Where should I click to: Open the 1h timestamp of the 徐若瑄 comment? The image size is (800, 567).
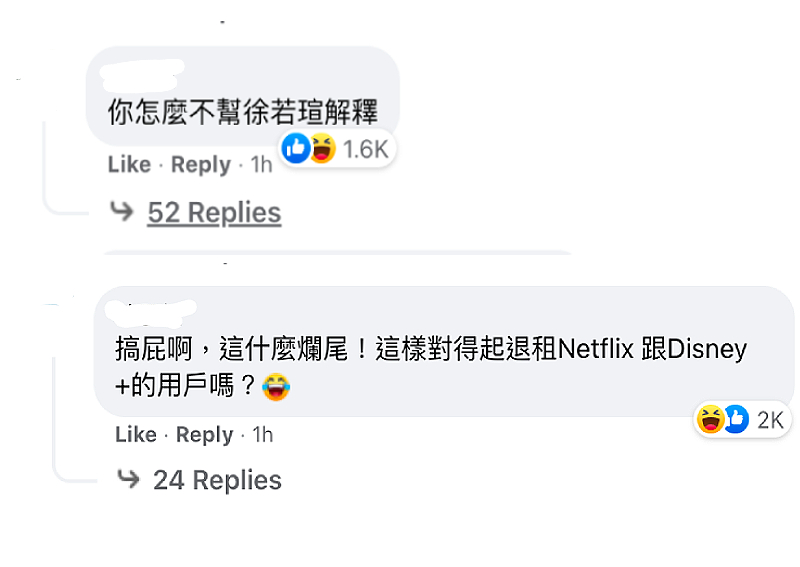pyautogui.click(x=260, y=164)
